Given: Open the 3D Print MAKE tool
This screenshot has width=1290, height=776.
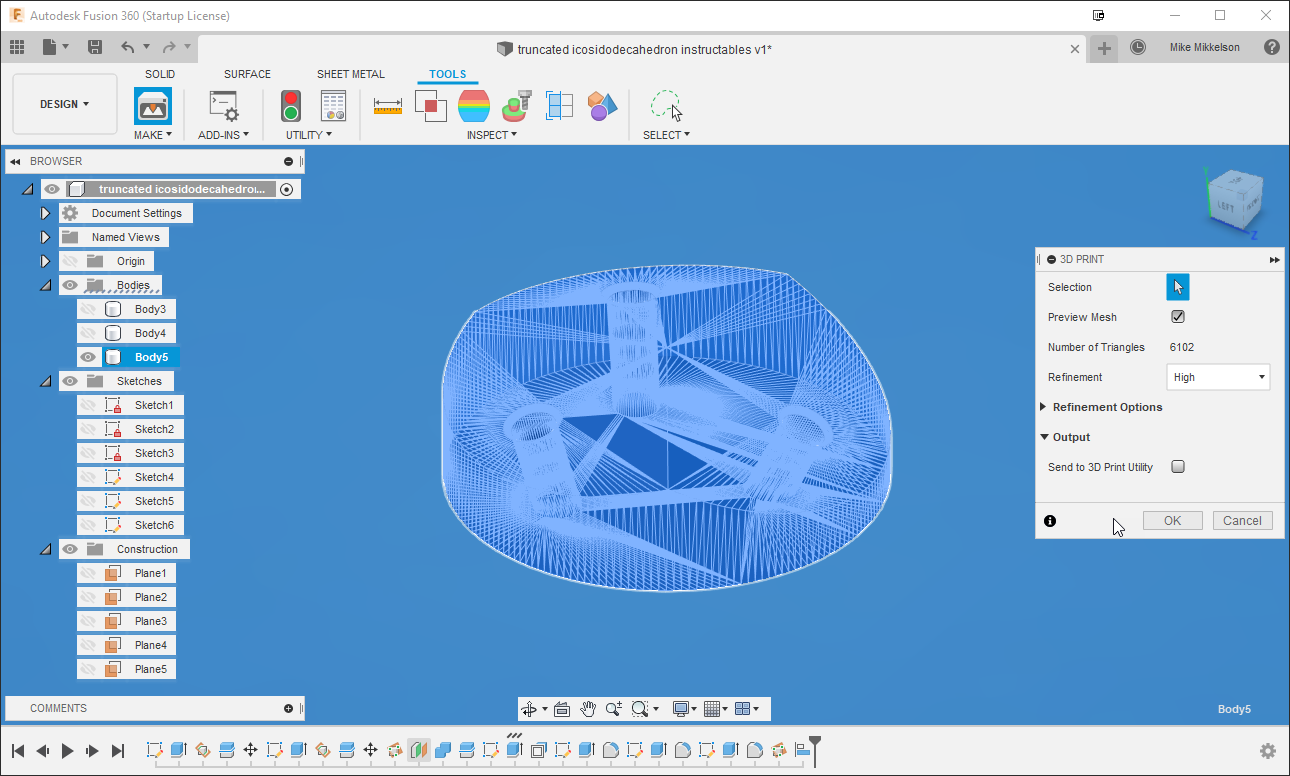Looking at the screenshot, I should tap(153, 105).
